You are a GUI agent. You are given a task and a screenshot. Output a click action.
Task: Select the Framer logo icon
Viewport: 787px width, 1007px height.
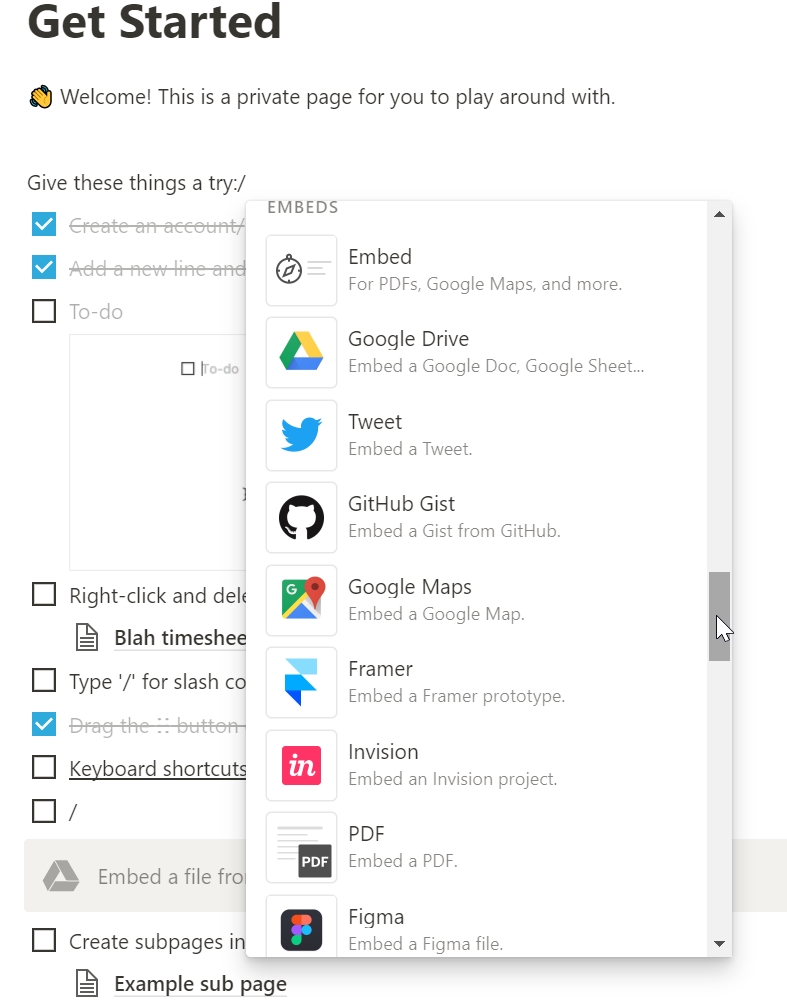tap(301, 682)
